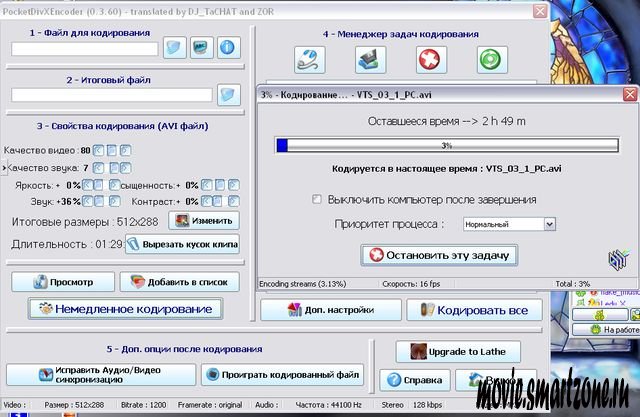Open source file browse icon in section 1

point(175,48)
